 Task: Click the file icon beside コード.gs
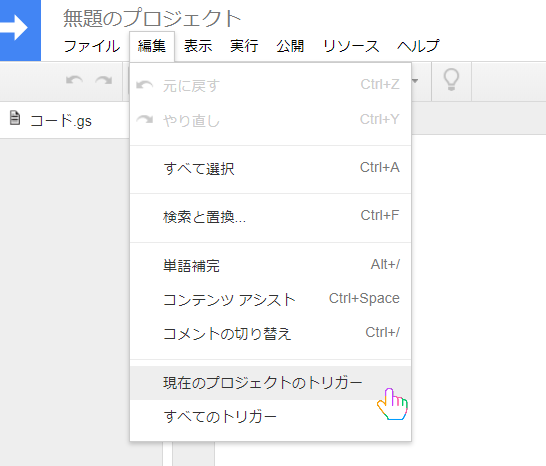point(15,118)
